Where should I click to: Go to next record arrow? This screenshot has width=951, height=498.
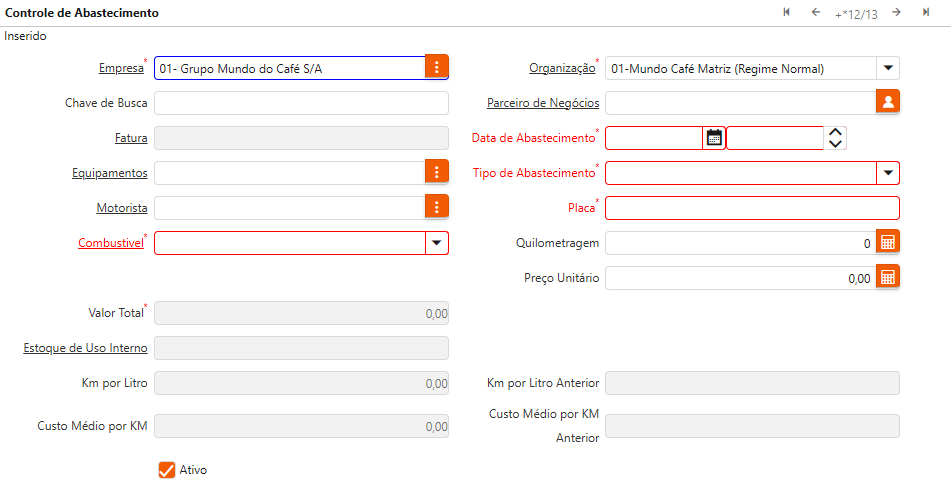coord(897,12)
